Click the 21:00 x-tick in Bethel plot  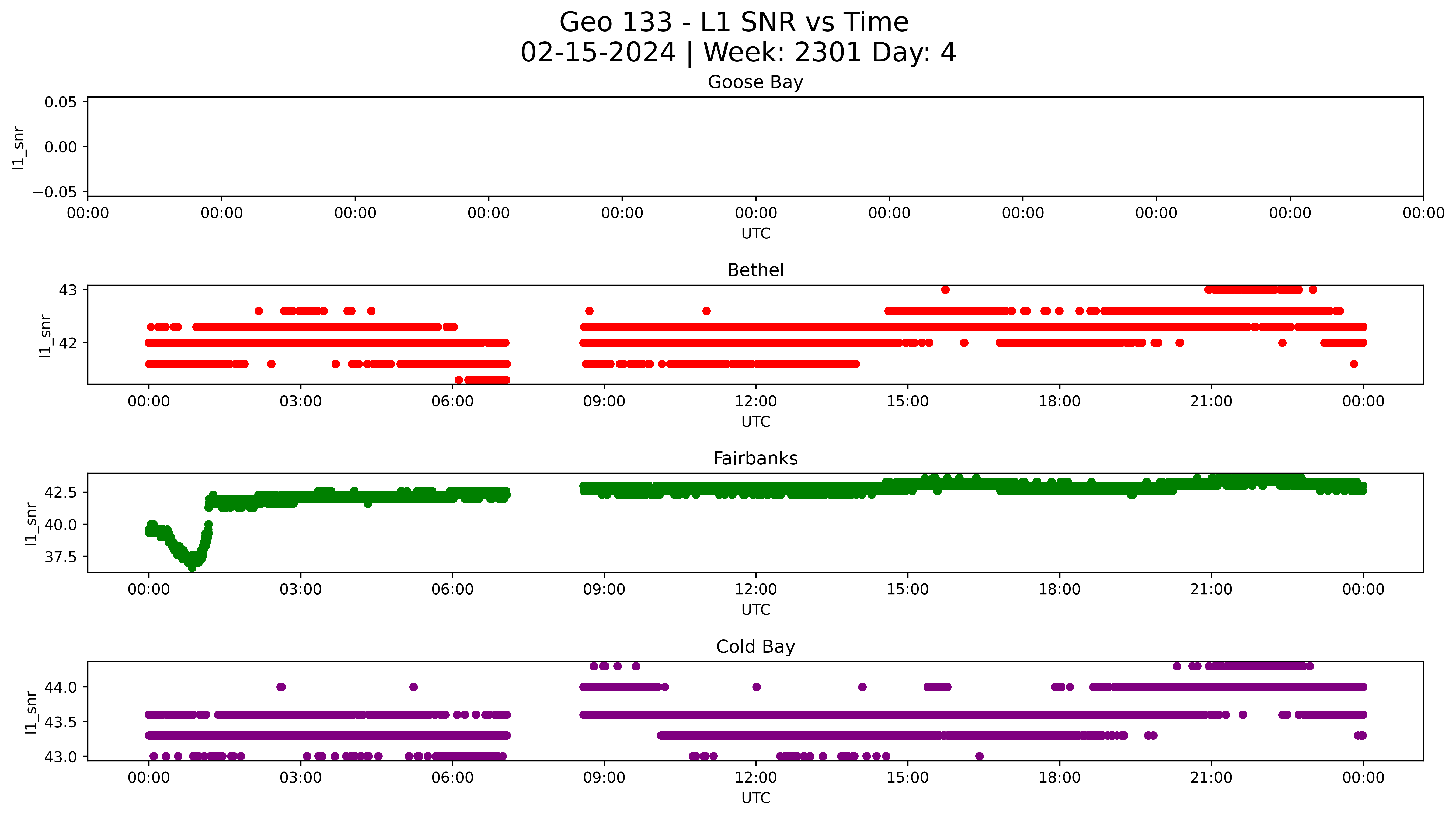click(x=1211, y=401)
